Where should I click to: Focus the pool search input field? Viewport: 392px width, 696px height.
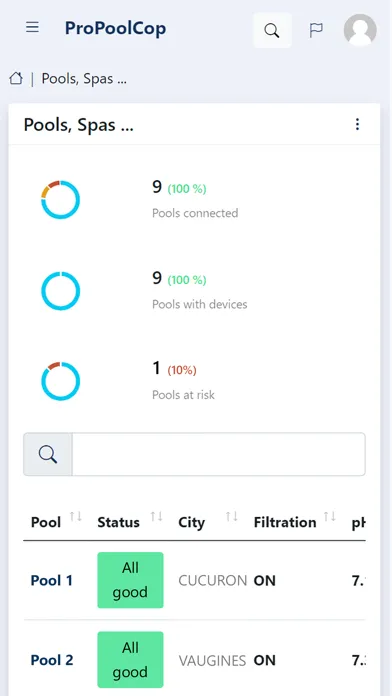point(219,455)
